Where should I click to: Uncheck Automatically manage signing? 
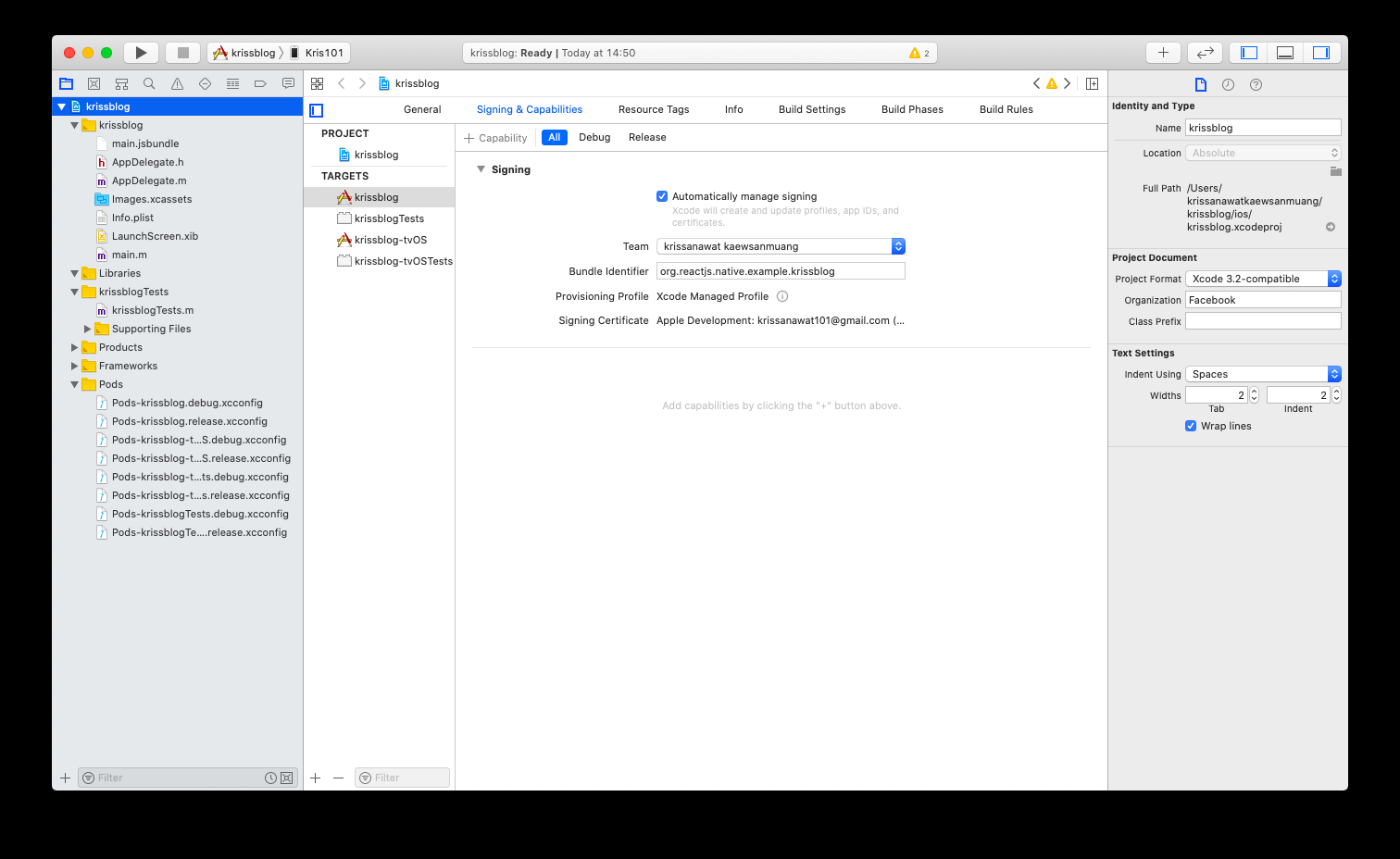(662, 196)
